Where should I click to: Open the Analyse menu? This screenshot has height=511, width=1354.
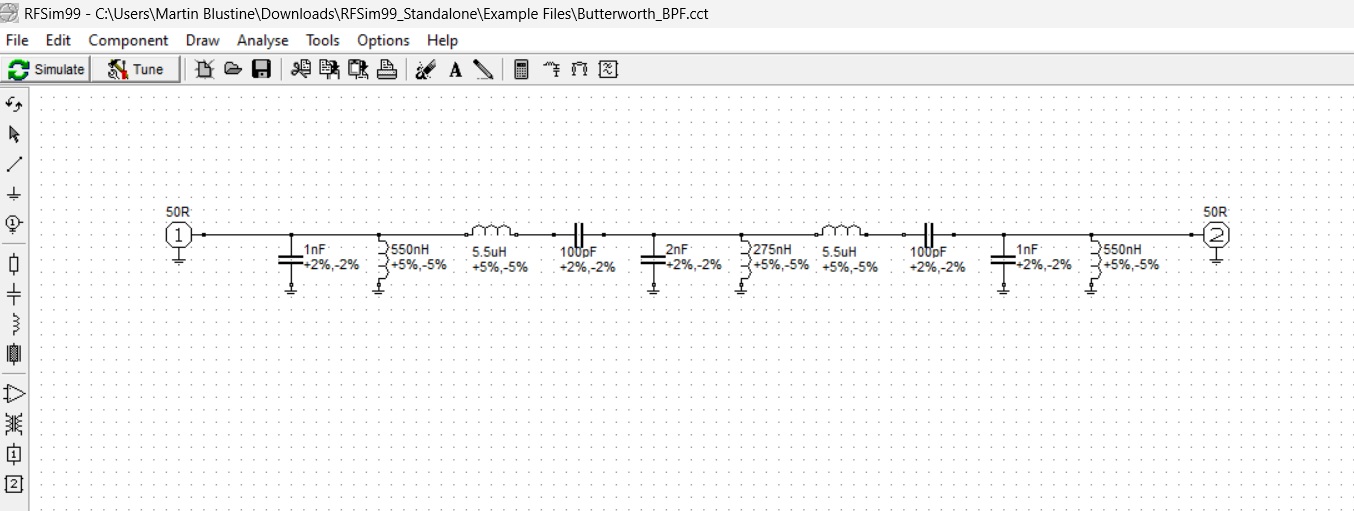coord(262,40)
